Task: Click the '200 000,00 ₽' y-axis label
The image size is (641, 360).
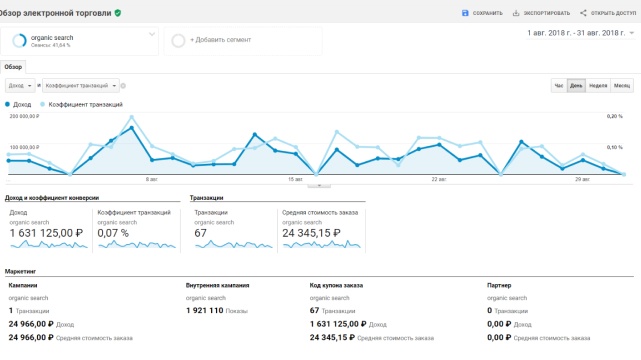Action: [25, 116]
